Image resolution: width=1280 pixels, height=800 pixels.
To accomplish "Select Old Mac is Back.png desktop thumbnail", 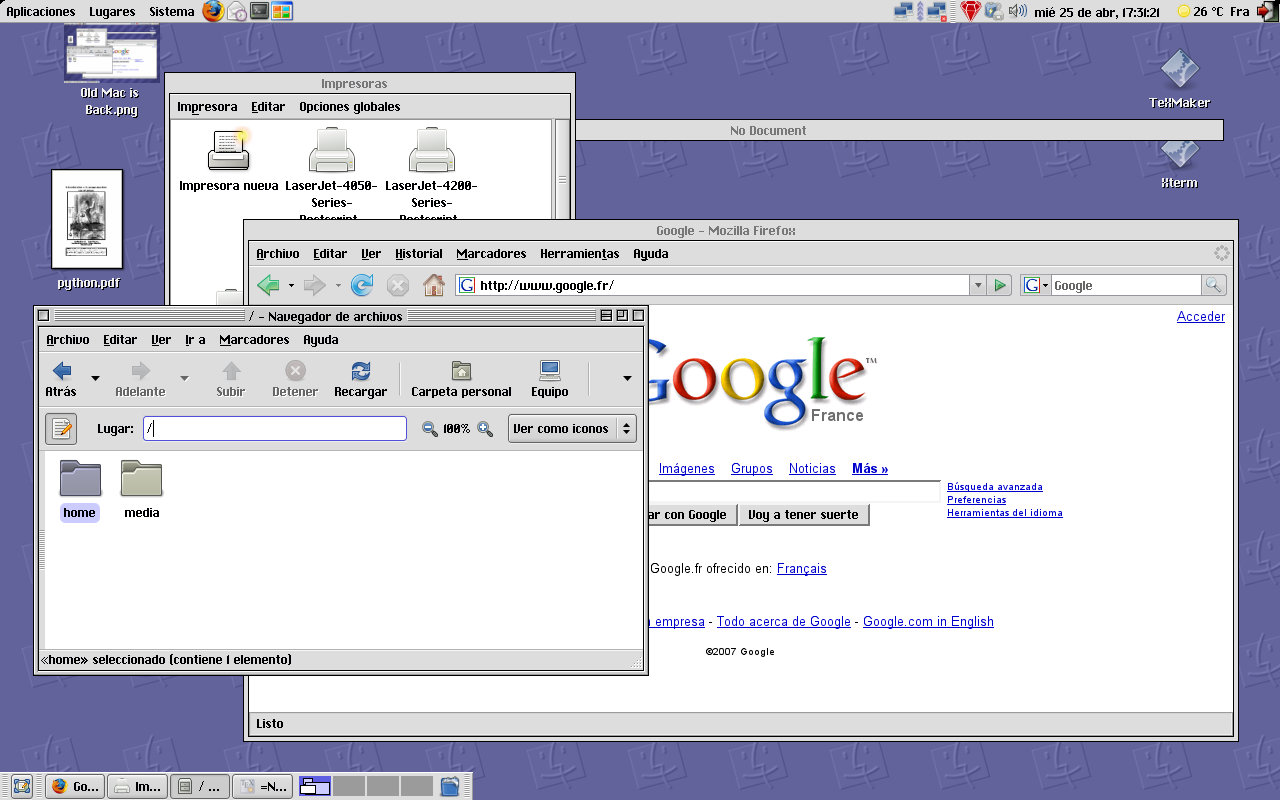I will (111, 54).
